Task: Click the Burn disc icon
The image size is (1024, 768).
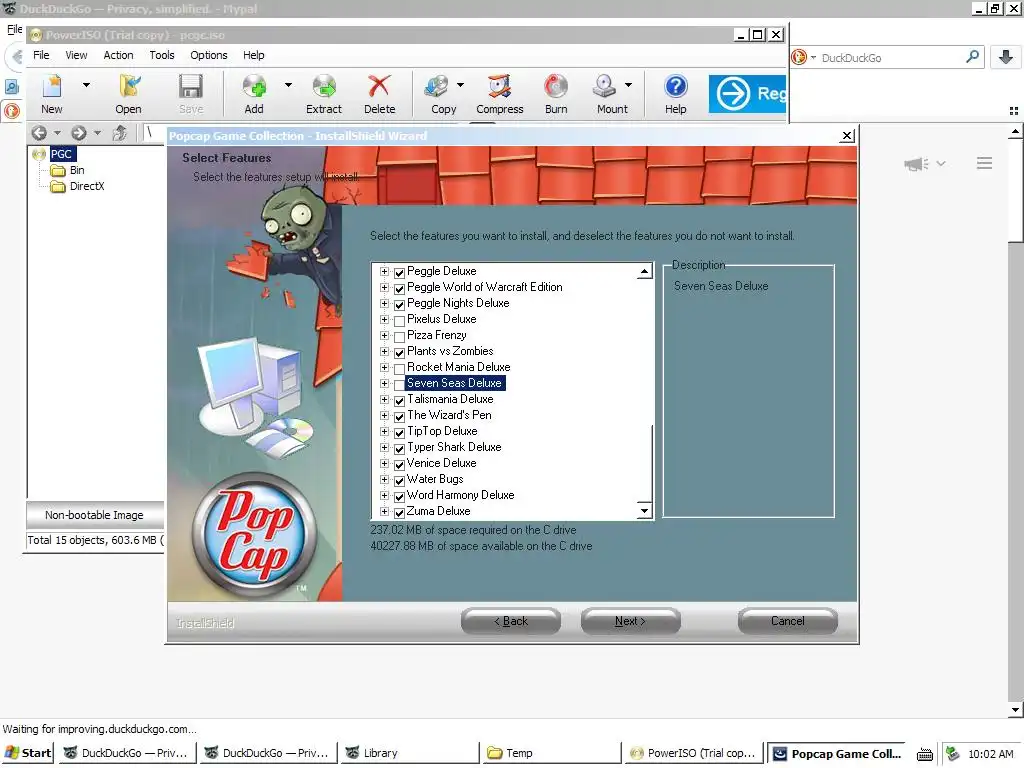Action: click(x=556, y=86)
